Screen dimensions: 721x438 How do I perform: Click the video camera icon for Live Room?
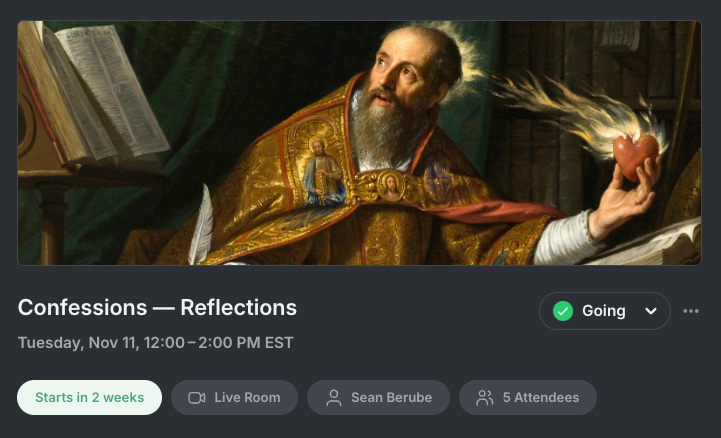[x=197, y=398]
